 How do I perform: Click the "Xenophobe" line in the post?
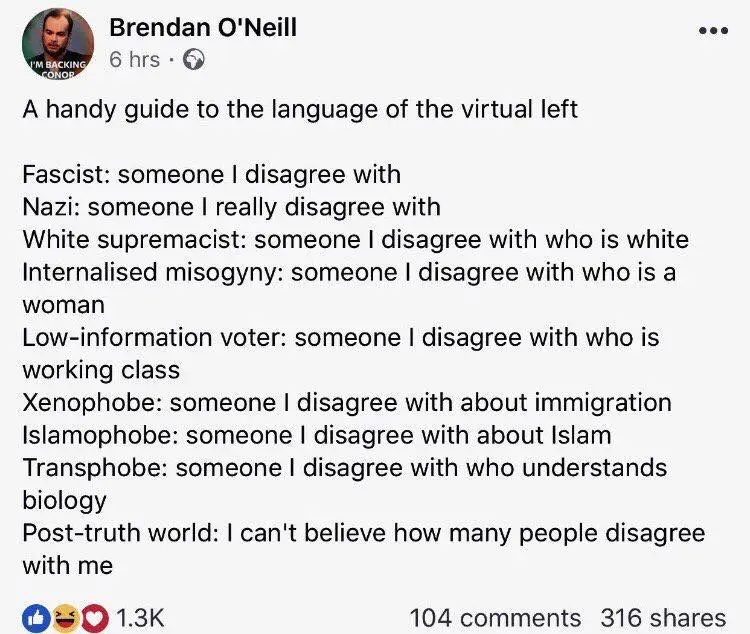point(347,402)
